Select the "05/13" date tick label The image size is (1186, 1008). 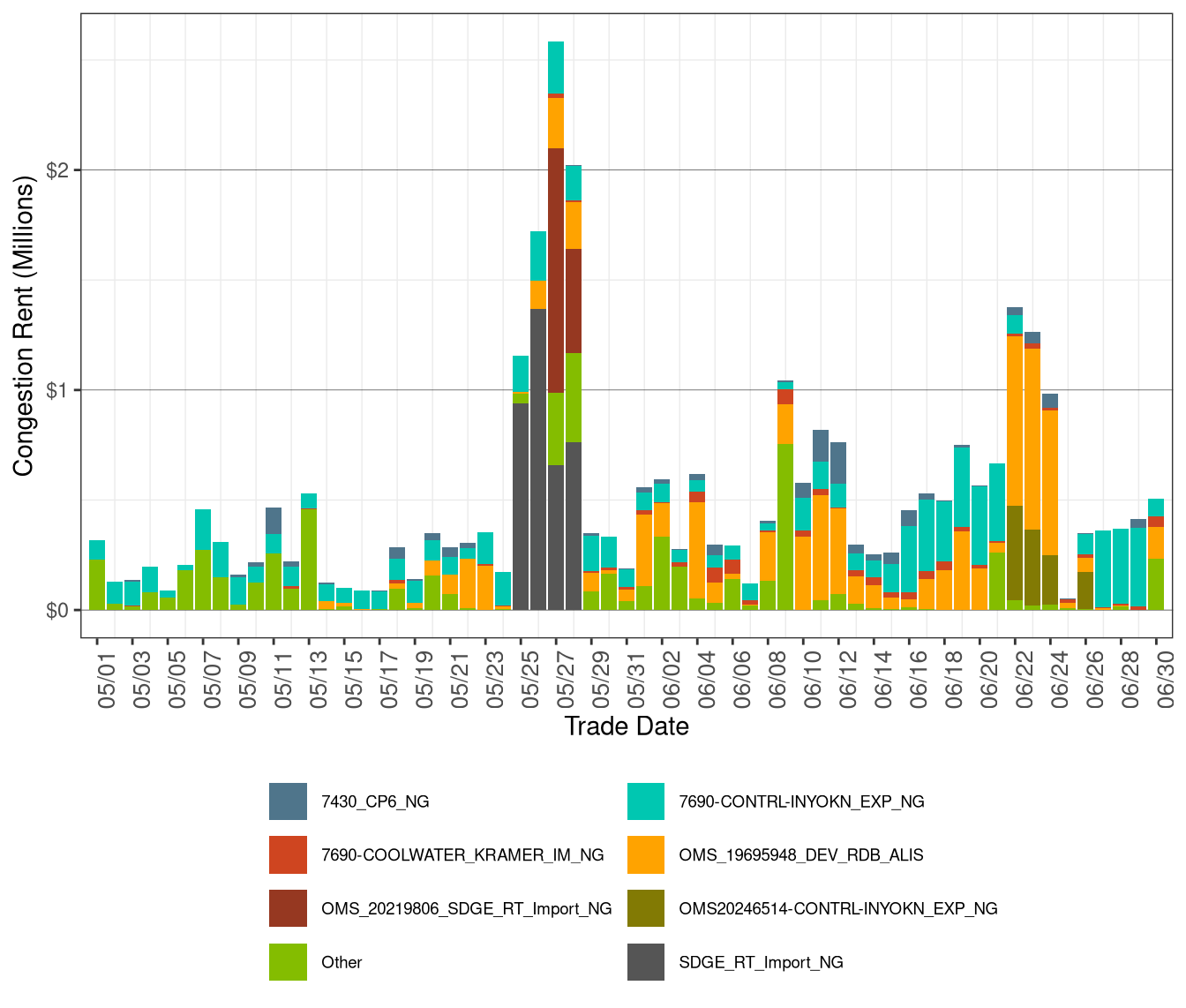click(x=319, y=681)
